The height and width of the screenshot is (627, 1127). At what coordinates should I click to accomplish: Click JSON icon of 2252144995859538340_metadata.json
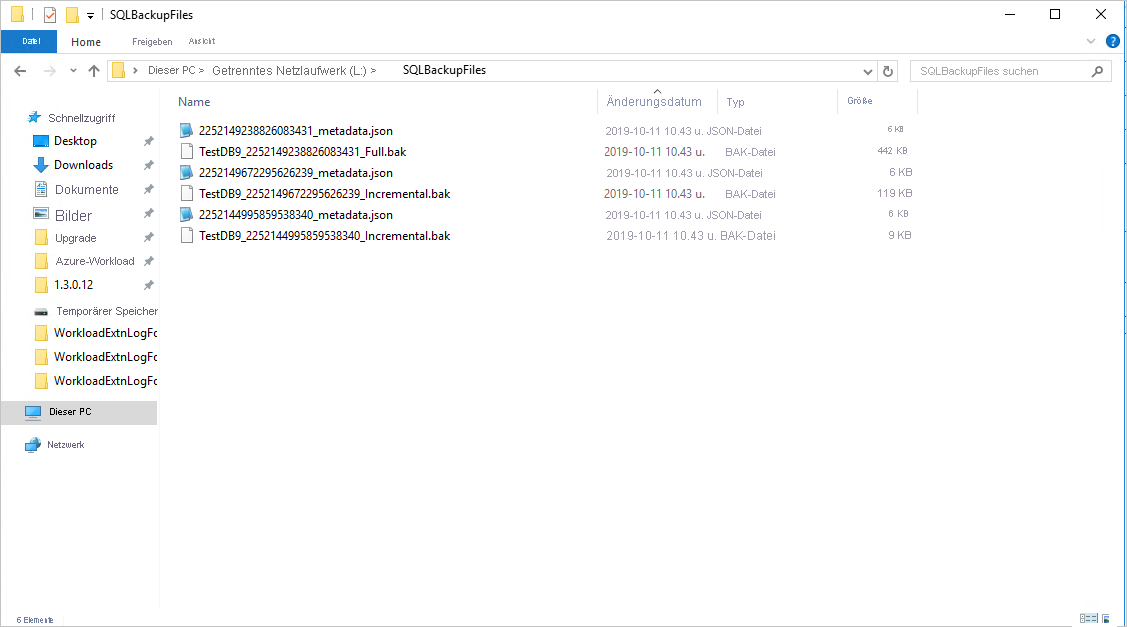point(186,214)
